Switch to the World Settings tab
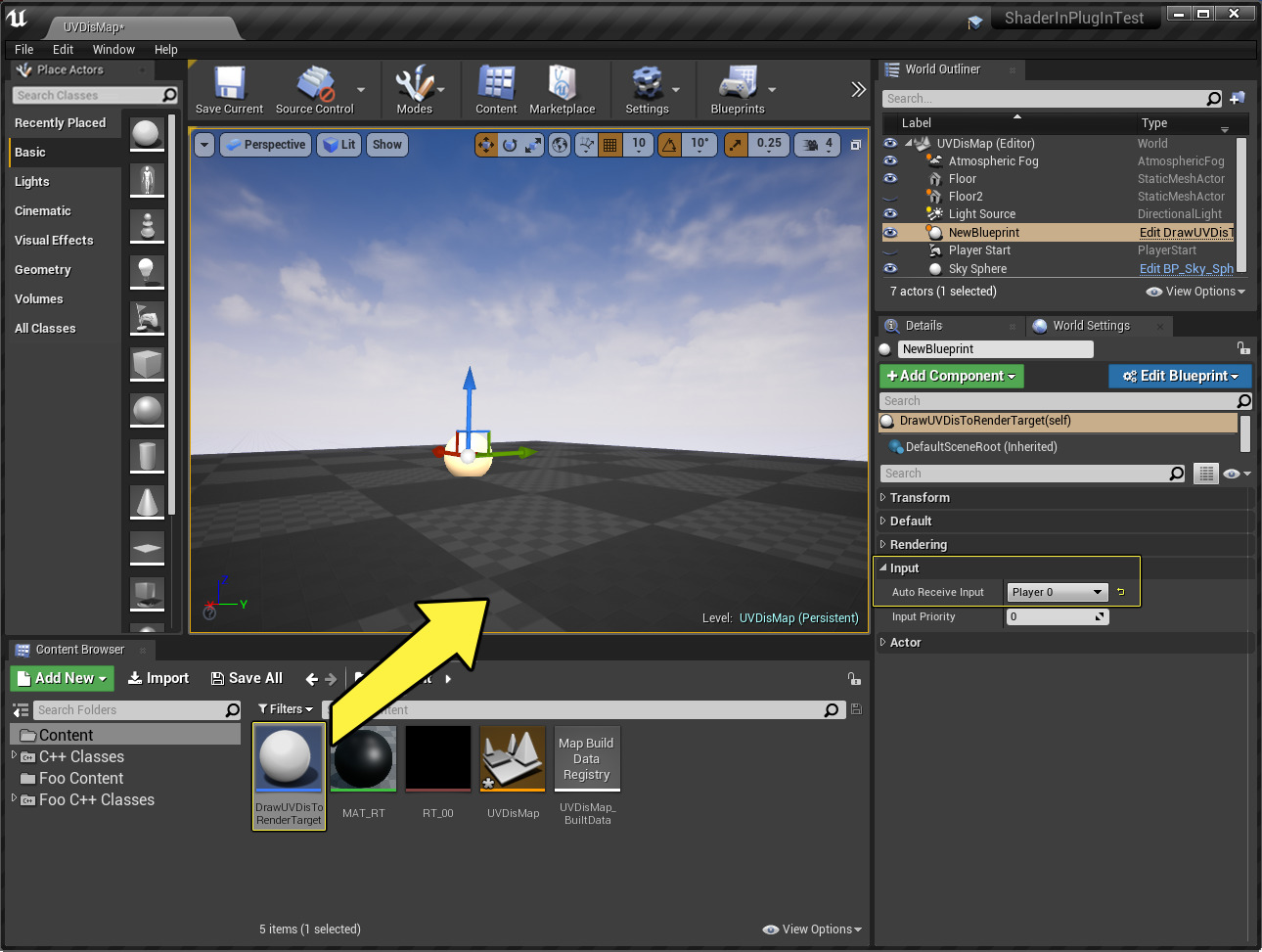Image resolution: width=1262 pixels, height=952 pixels. (1091, 326)
